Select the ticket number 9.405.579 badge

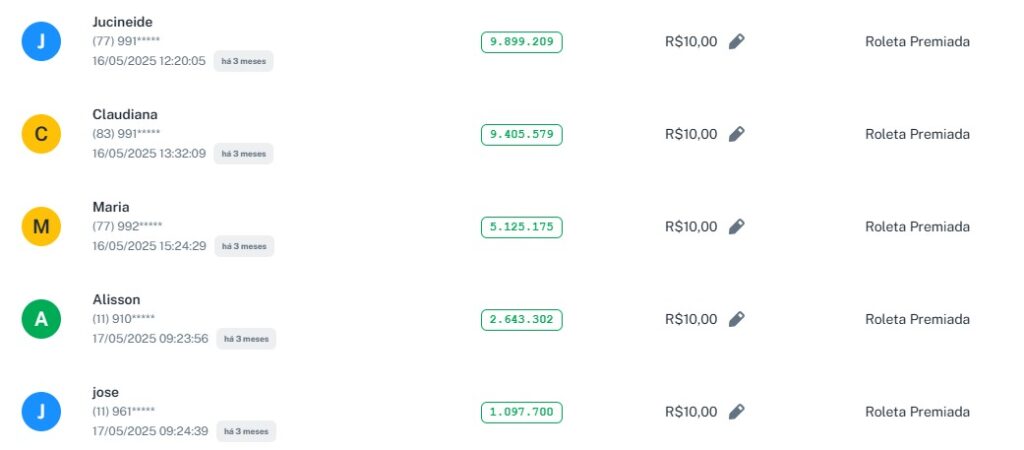(521, 134)
